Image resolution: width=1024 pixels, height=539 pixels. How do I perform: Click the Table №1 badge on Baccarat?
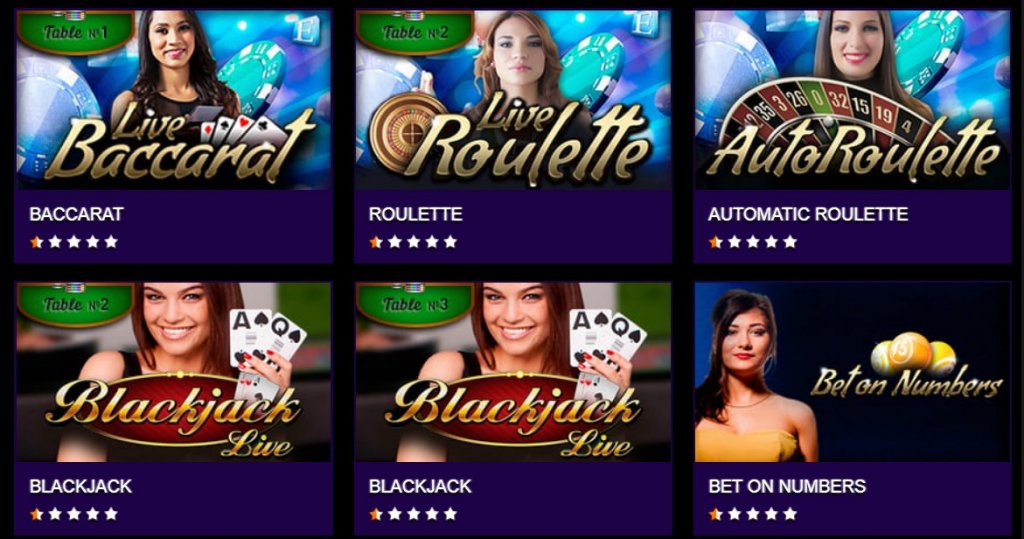click(x=75, y=31)
